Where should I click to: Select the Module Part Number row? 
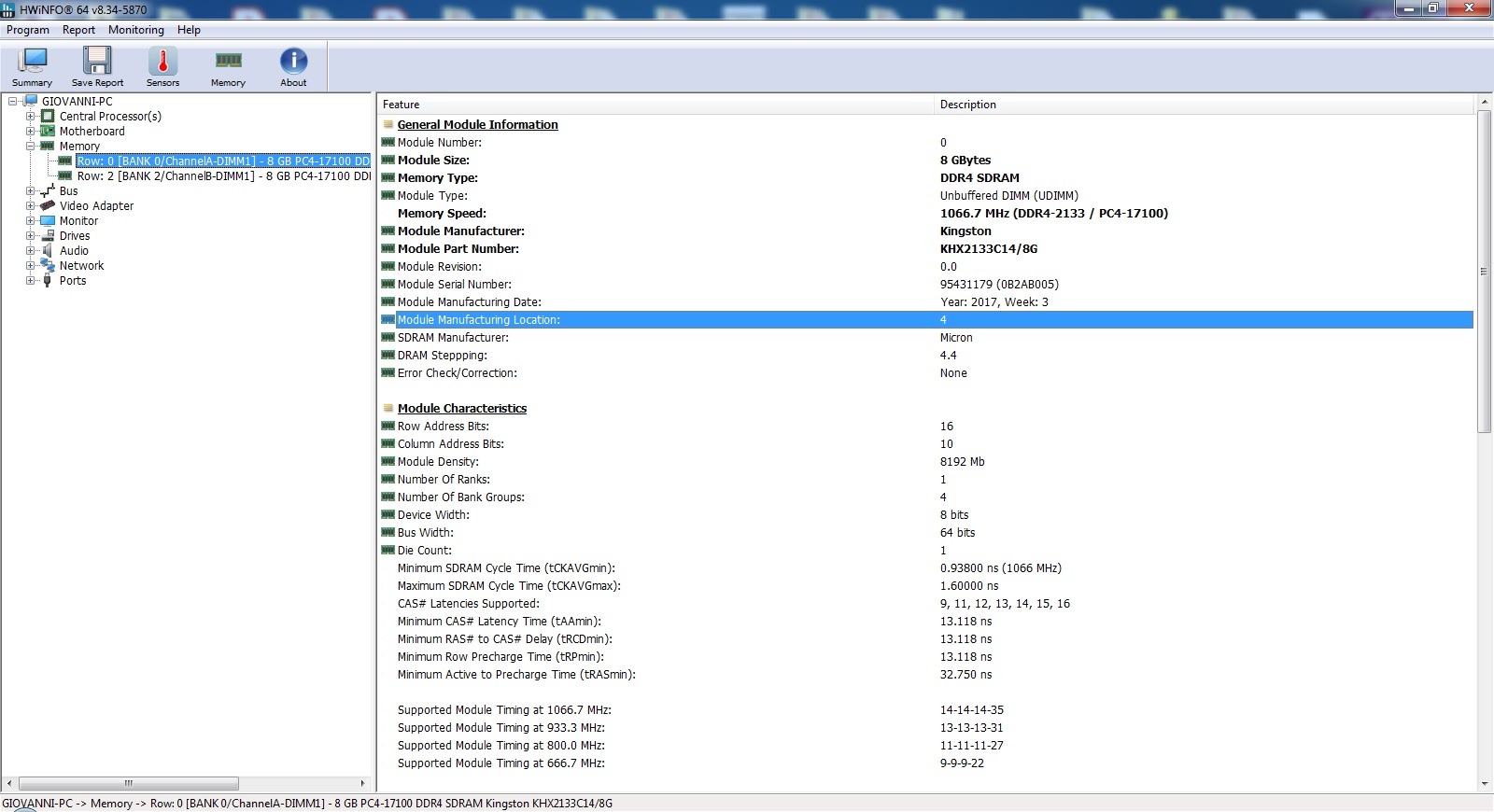pyautogui.click(x=926, y=248)
